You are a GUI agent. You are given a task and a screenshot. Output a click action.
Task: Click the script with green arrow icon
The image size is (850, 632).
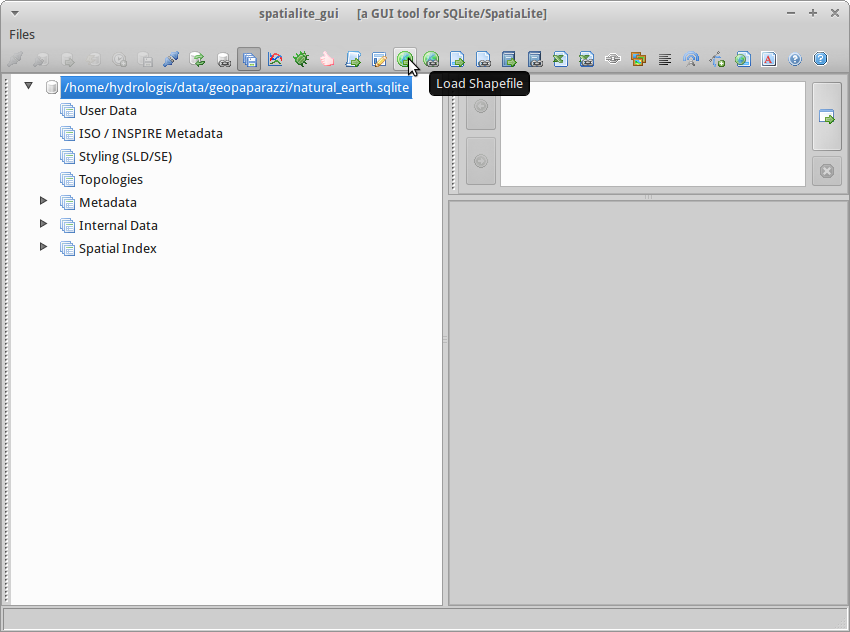(353, 59)
